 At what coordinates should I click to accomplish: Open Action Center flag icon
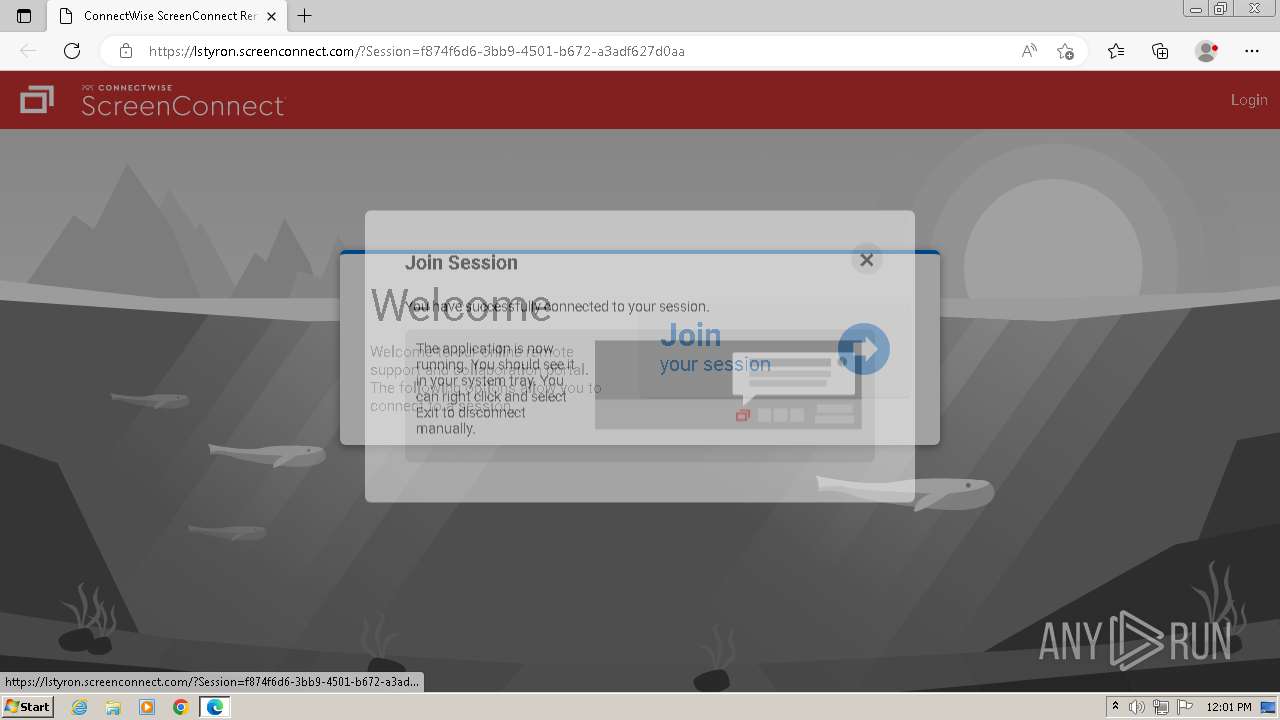pyautogui.click(x=1185, y=707)
